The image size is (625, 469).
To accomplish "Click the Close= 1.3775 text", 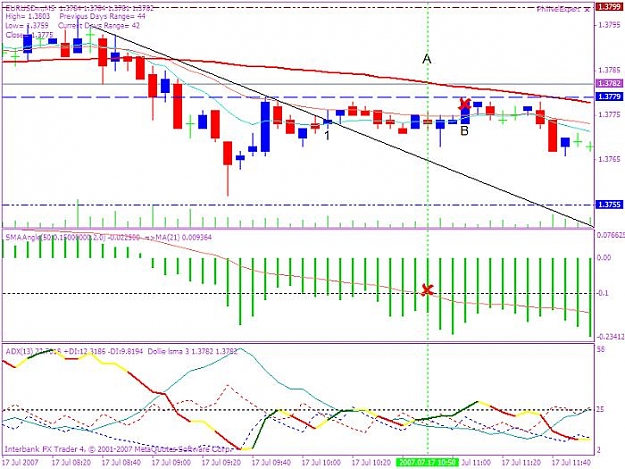I will click(x=29, y=35).
